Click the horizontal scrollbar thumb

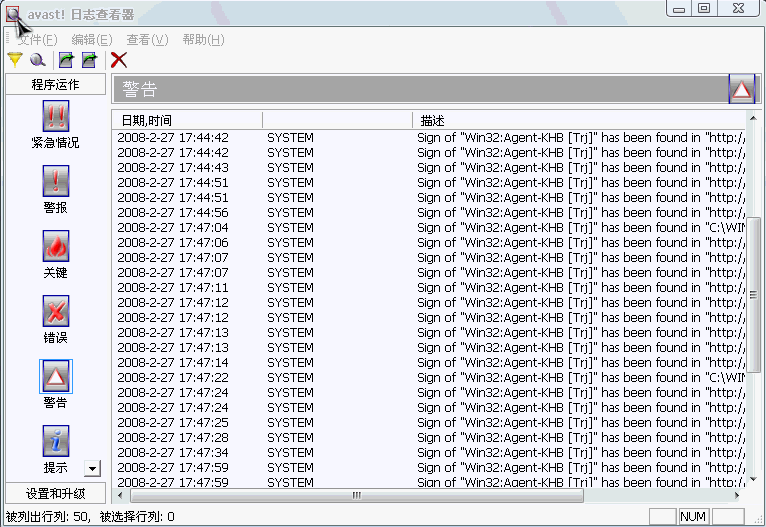click(357, 495)
